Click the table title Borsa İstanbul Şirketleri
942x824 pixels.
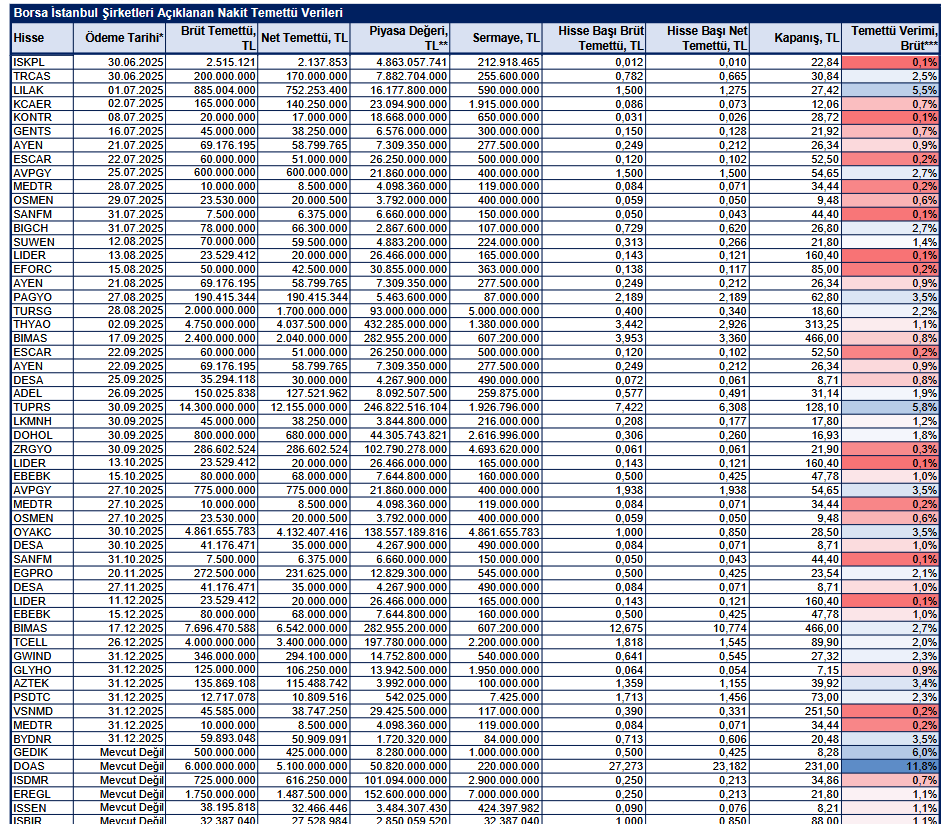point(178,13)
